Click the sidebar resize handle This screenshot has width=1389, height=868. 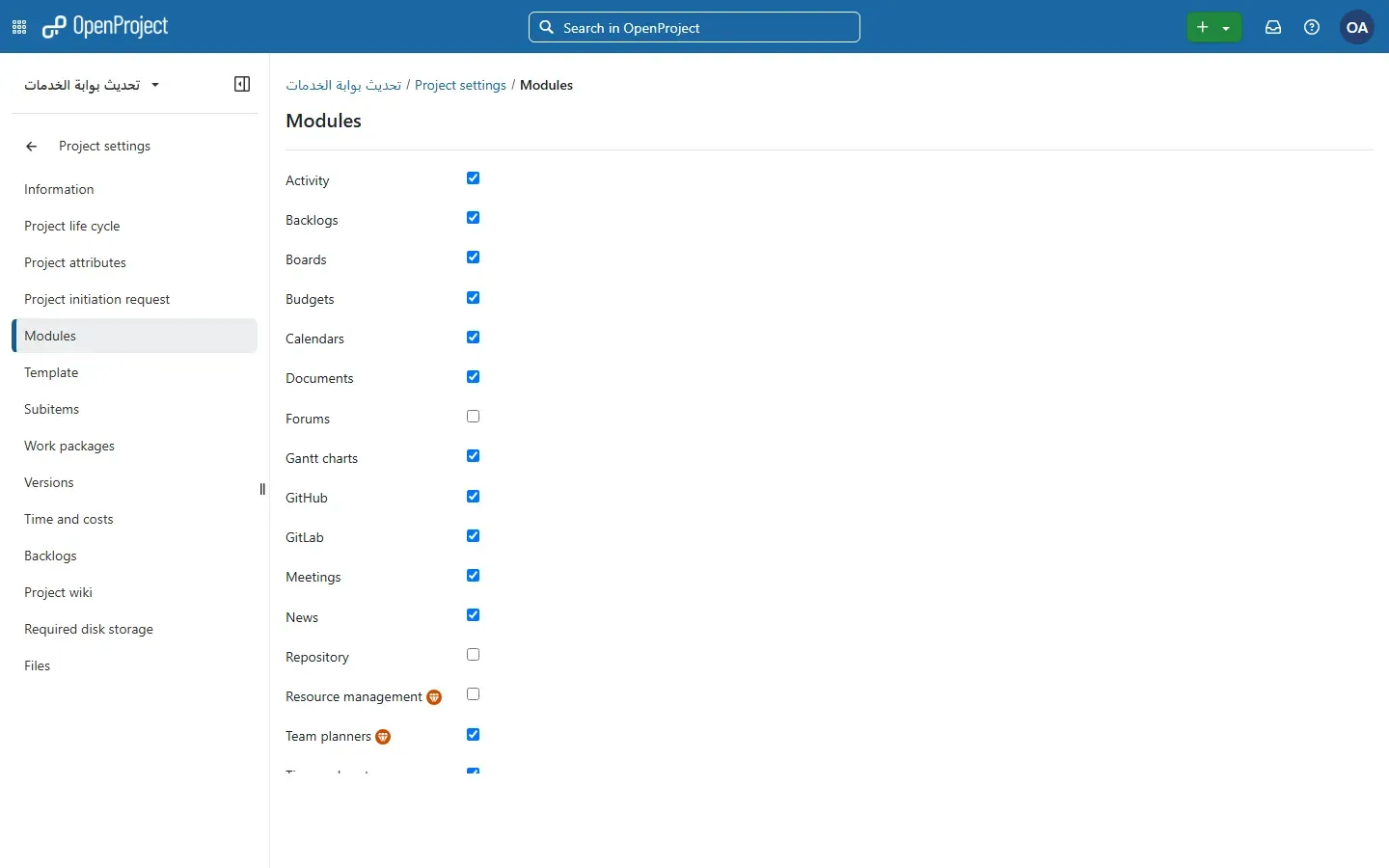[x=262, y=490]
